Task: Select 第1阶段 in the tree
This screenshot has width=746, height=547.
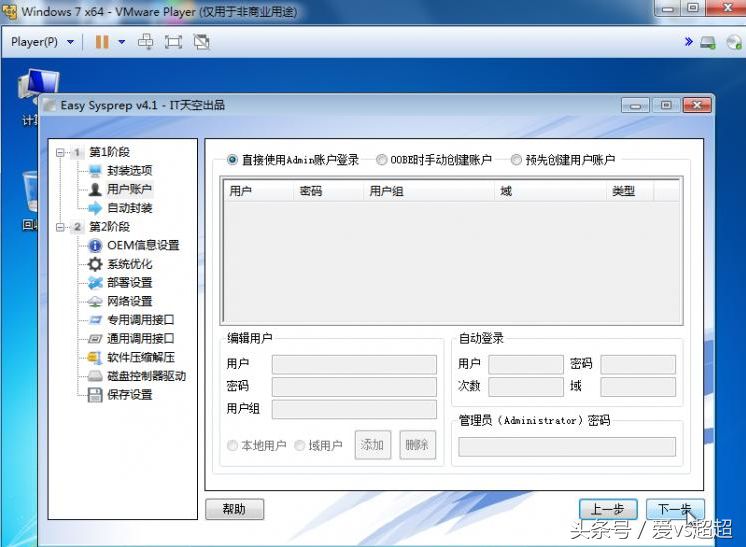Action: (x=109, y=152)
